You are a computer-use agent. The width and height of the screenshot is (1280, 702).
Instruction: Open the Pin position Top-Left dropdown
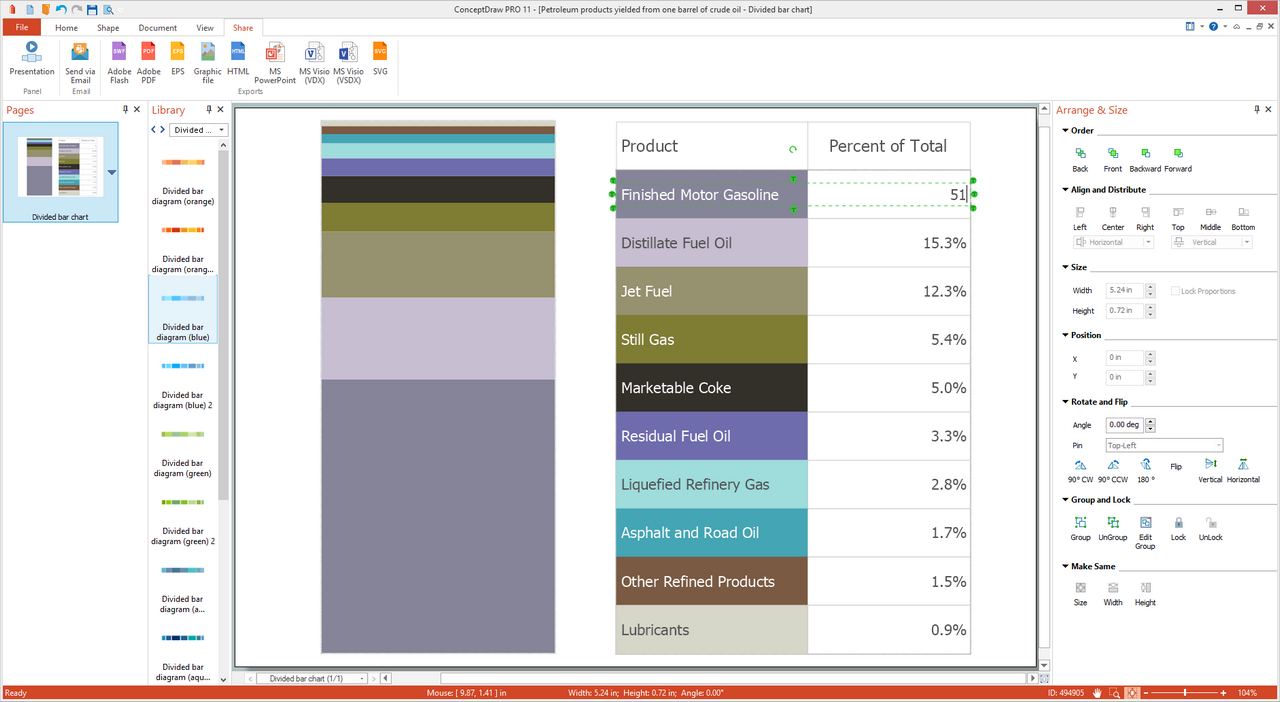click(x=1164, y=445)
